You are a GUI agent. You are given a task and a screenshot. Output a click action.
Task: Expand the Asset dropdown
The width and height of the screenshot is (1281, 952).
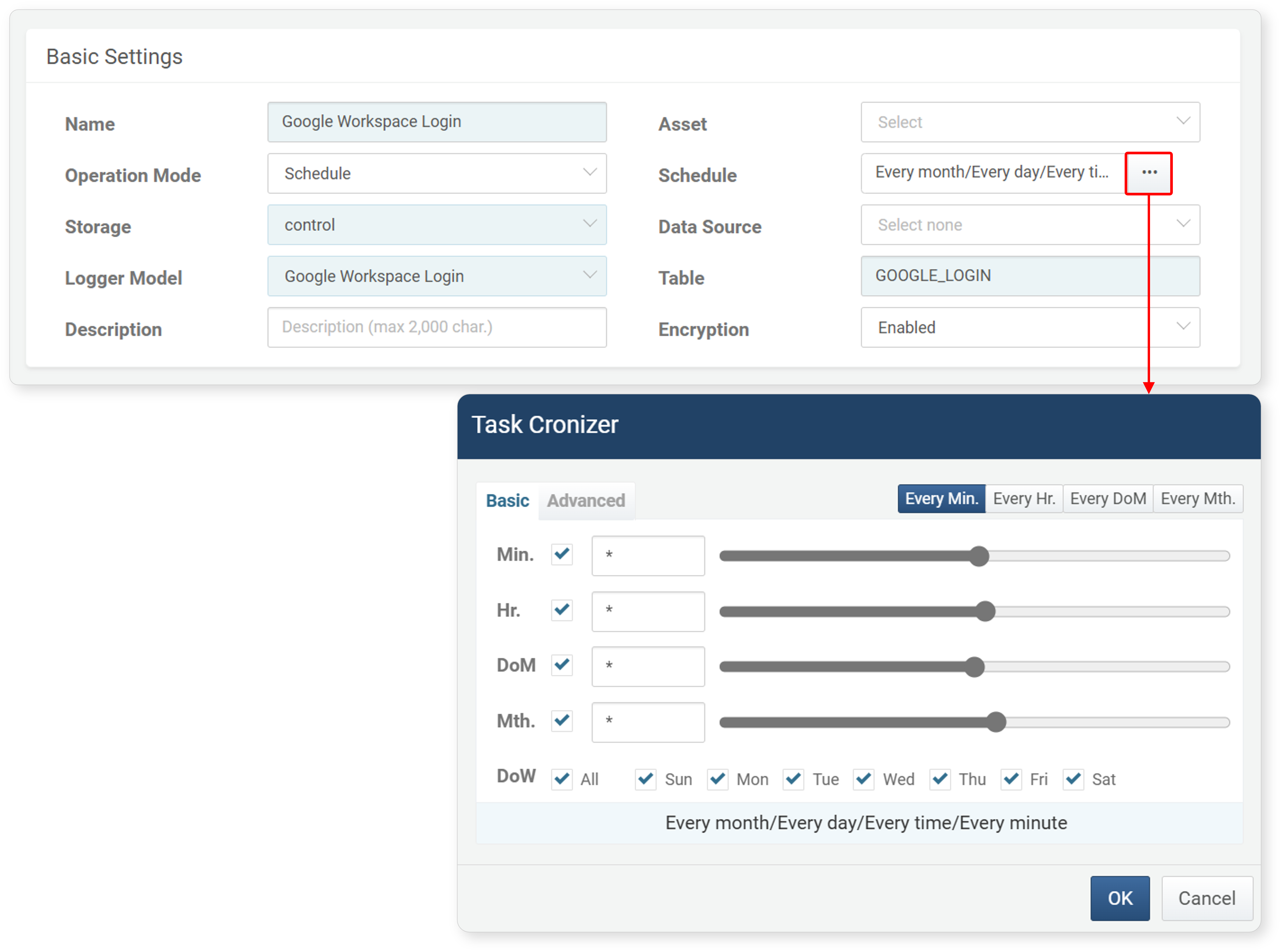(1030, 122)
